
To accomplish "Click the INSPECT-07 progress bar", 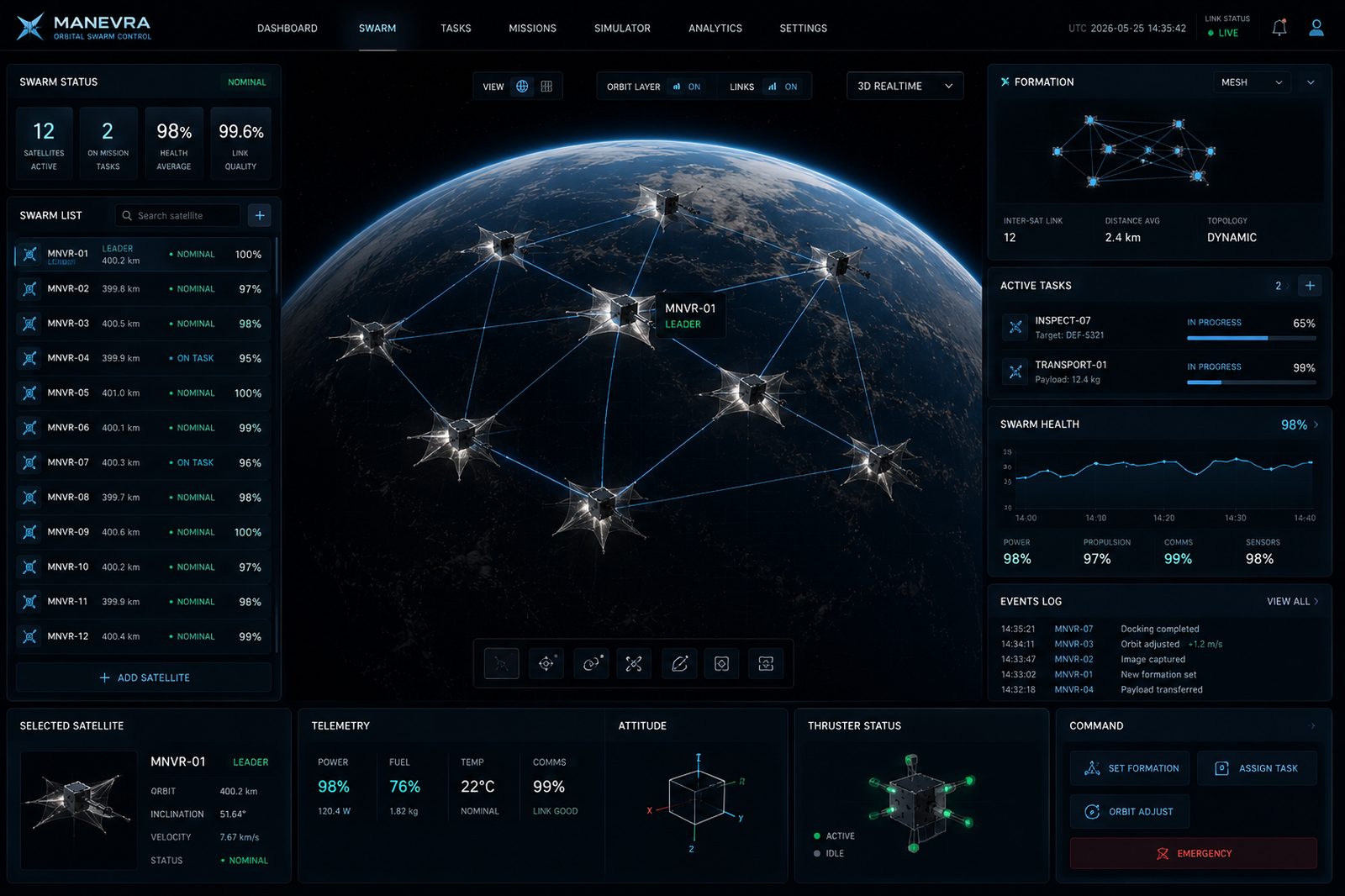I will pyautogui.click(x=1252, y=338).
